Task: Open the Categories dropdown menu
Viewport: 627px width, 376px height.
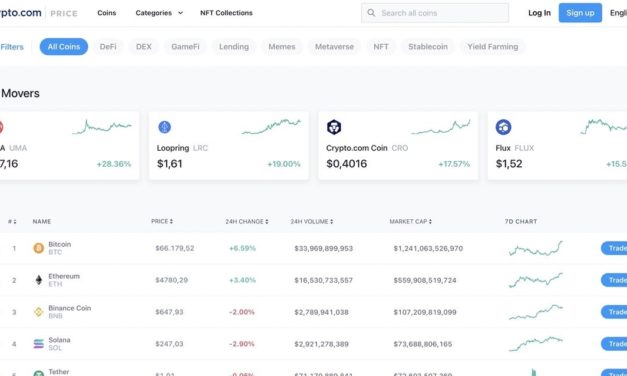Action: point(159,13)
